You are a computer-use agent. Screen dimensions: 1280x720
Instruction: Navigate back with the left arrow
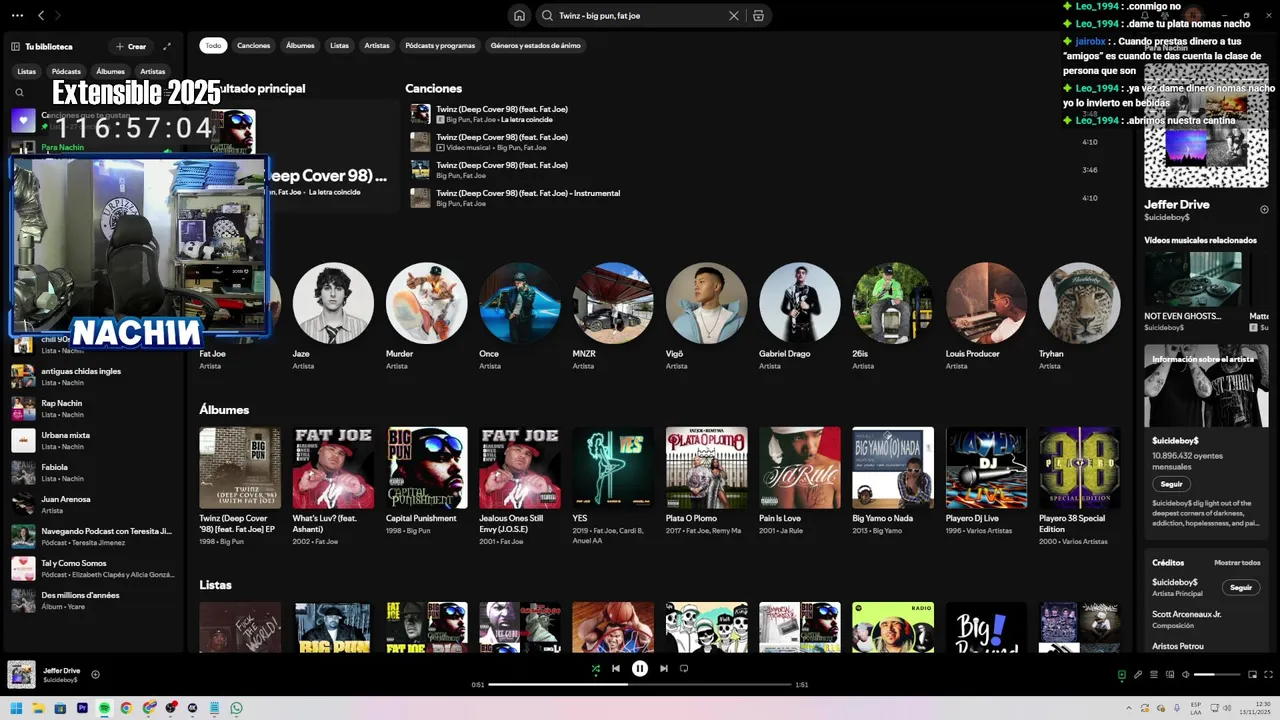41,15
